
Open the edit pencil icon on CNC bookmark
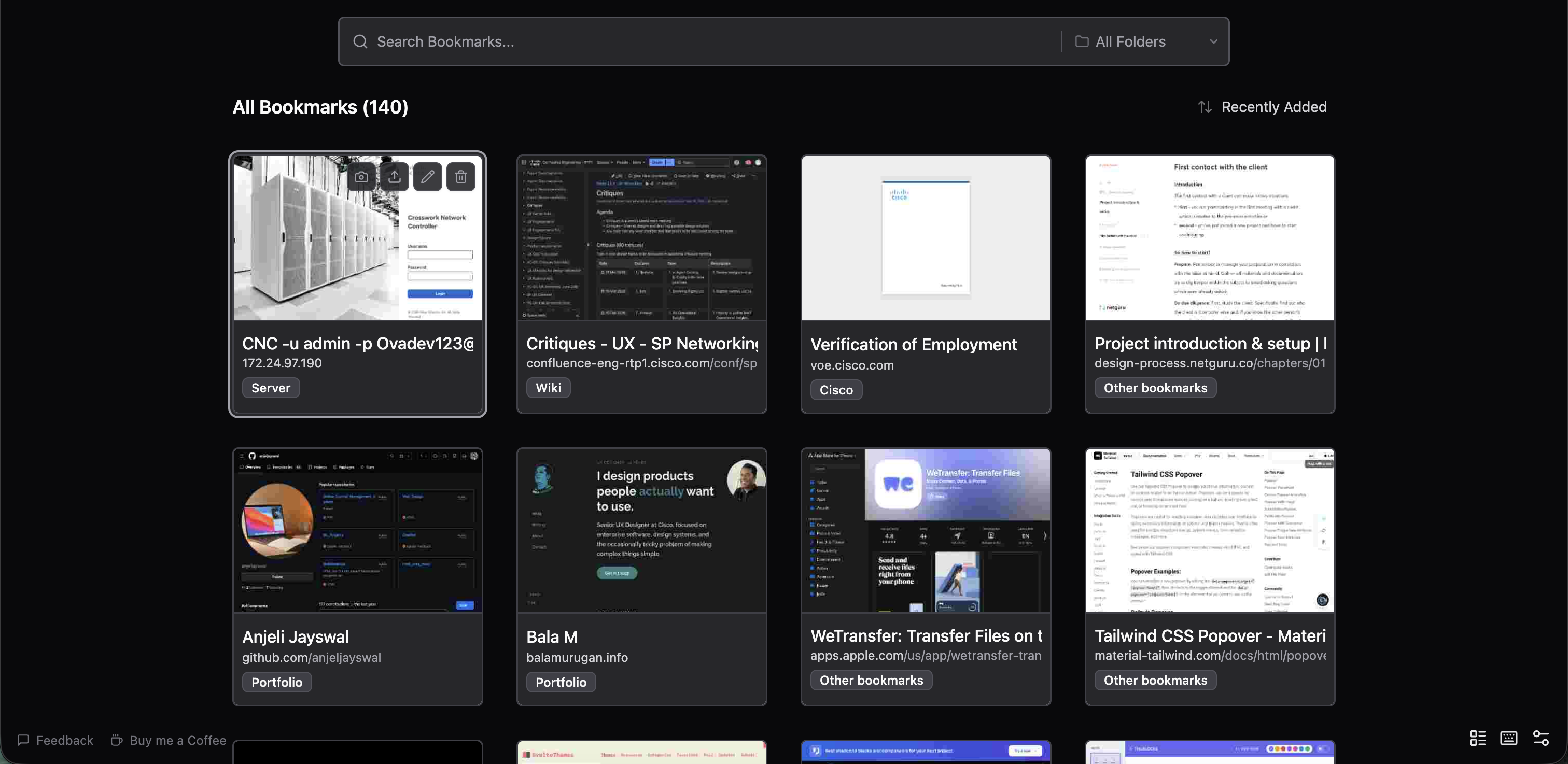[427, 176]
